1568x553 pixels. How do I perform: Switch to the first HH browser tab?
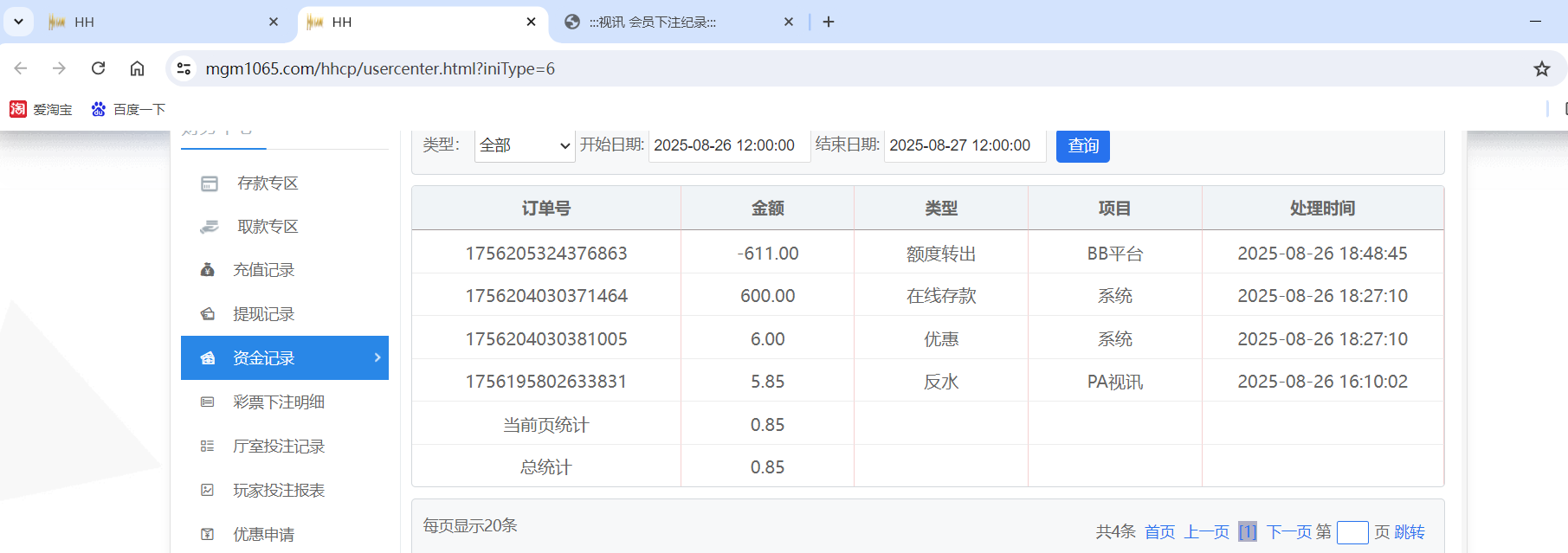[x=156, y=23]
